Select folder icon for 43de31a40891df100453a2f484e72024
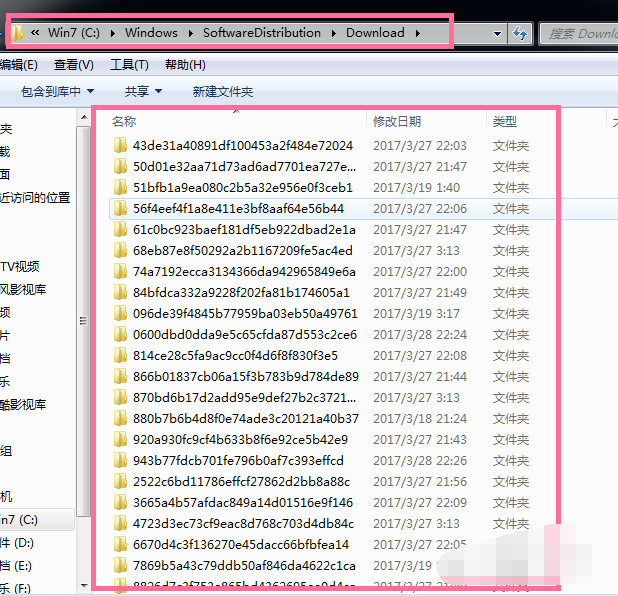 [x=120, y=145]
